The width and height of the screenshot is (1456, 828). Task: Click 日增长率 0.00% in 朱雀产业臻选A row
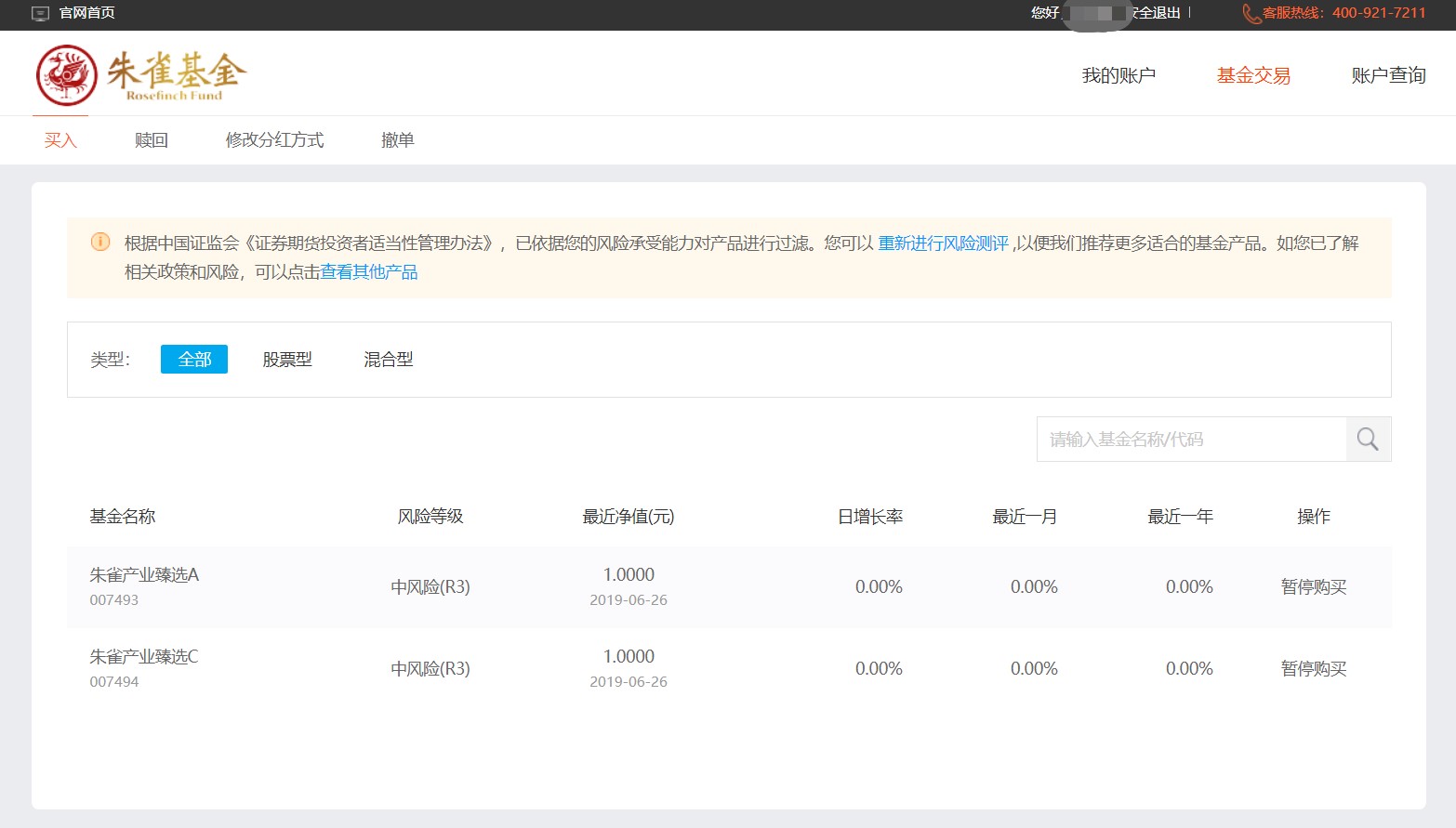coord(879,587)
